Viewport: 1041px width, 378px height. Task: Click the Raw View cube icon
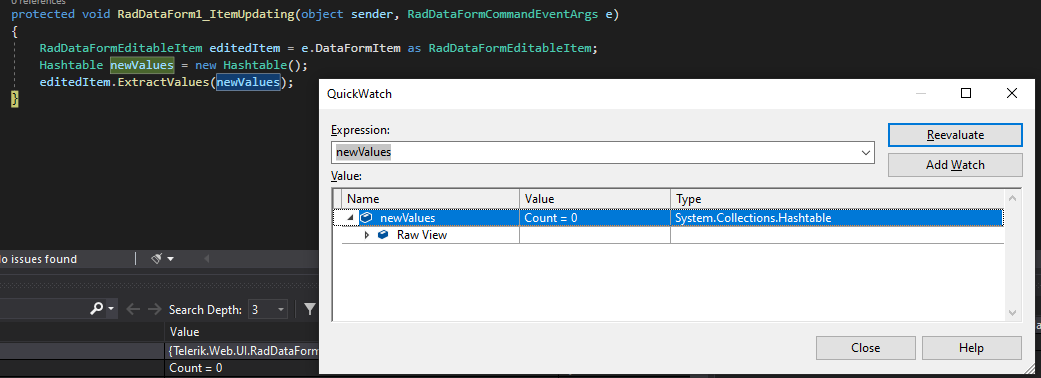(x=383, y=235)
